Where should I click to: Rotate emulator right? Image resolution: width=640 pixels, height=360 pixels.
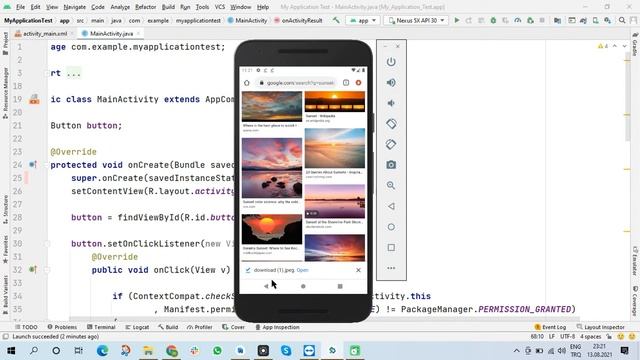tap(391, 144)
